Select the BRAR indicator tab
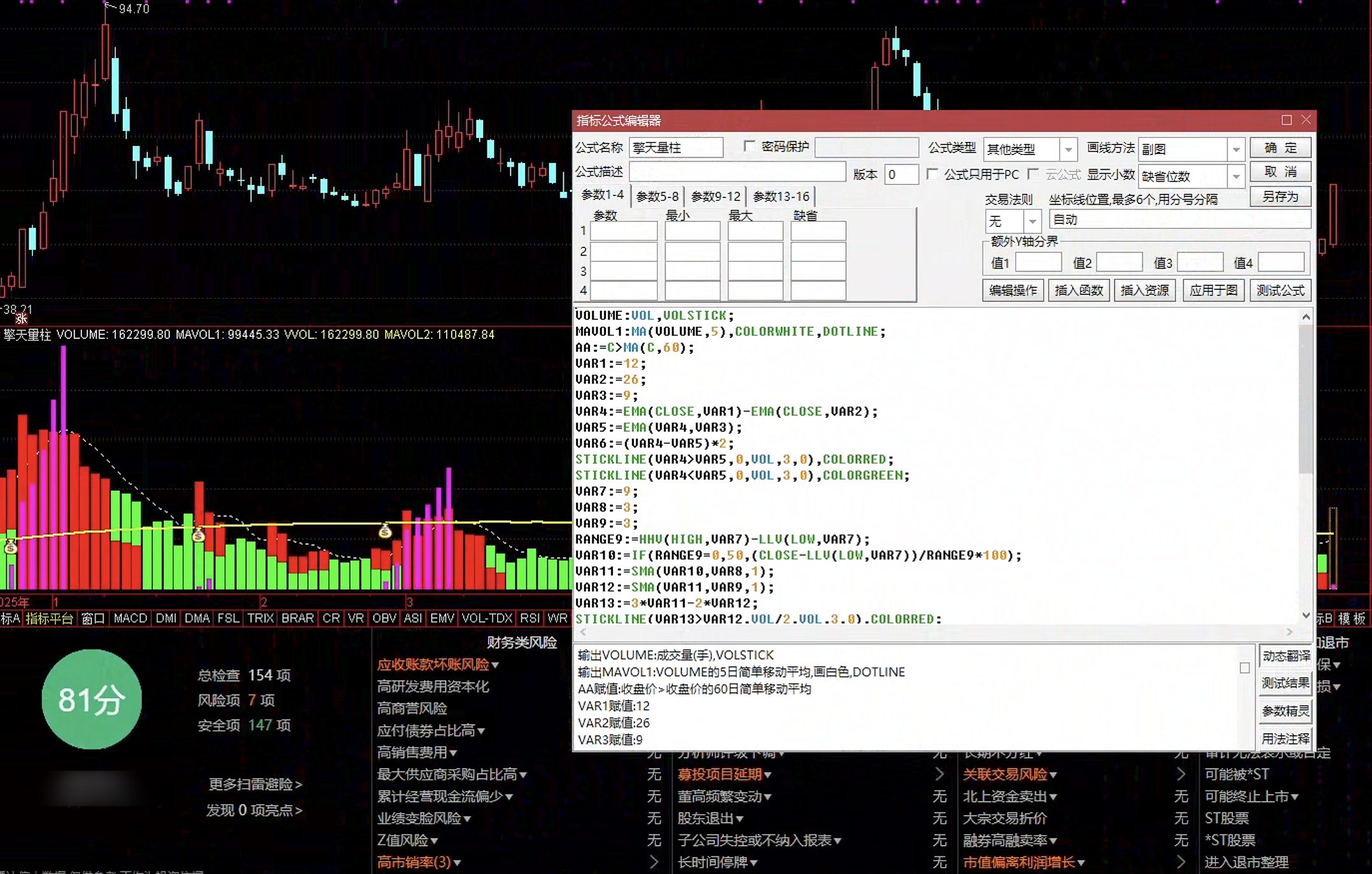 click(x=297, y=618)
